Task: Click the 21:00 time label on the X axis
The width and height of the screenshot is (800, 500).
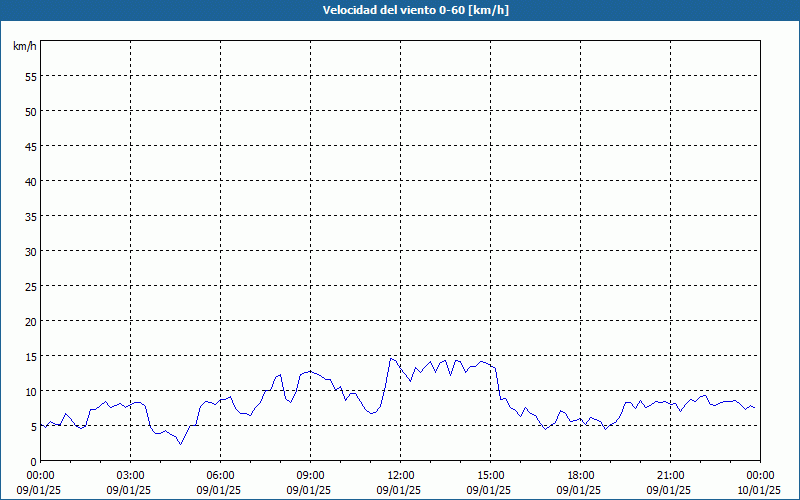Action: [x=670, y=476]
